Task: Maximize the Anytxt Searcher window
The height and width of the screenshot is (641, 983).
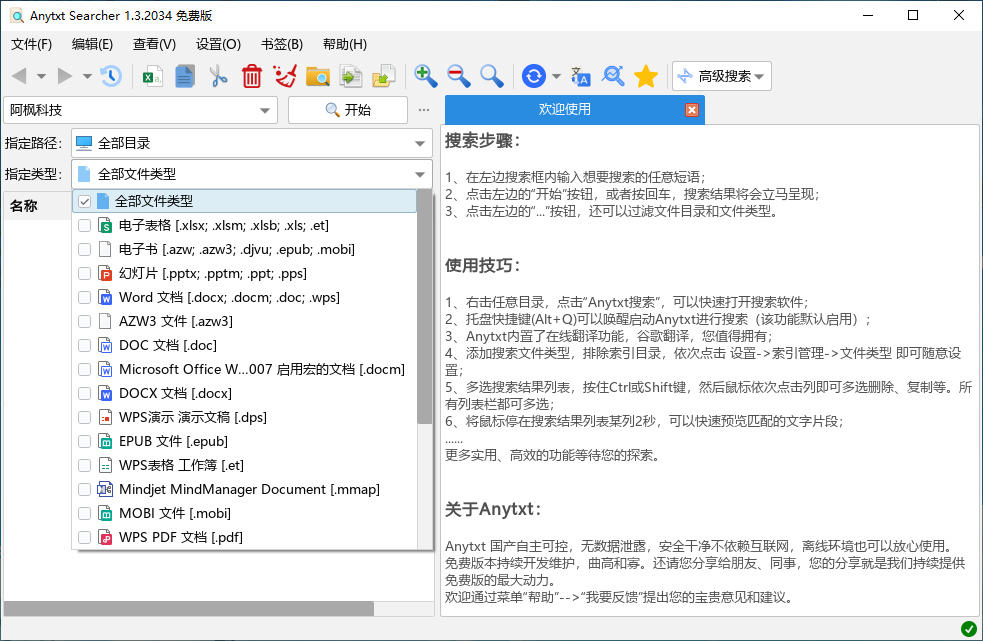Action: (x=913, y=16)
